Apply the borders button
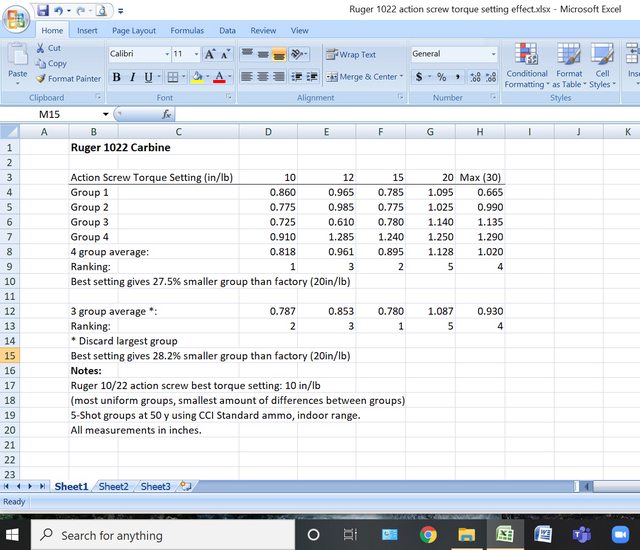This screenshot has height=550, width=640. tap(173, 77)
